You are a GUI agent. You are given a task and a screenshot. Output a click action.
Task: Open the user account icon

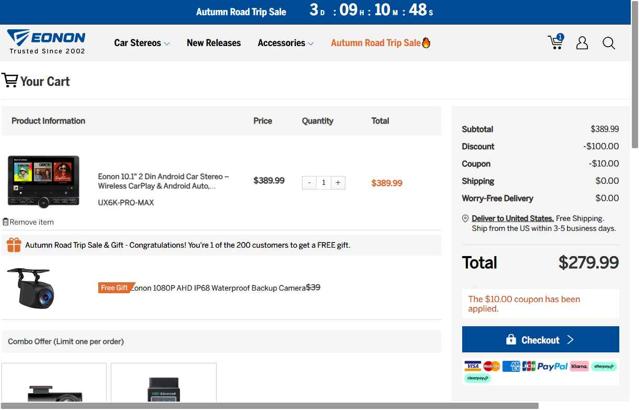pos(582,42)
